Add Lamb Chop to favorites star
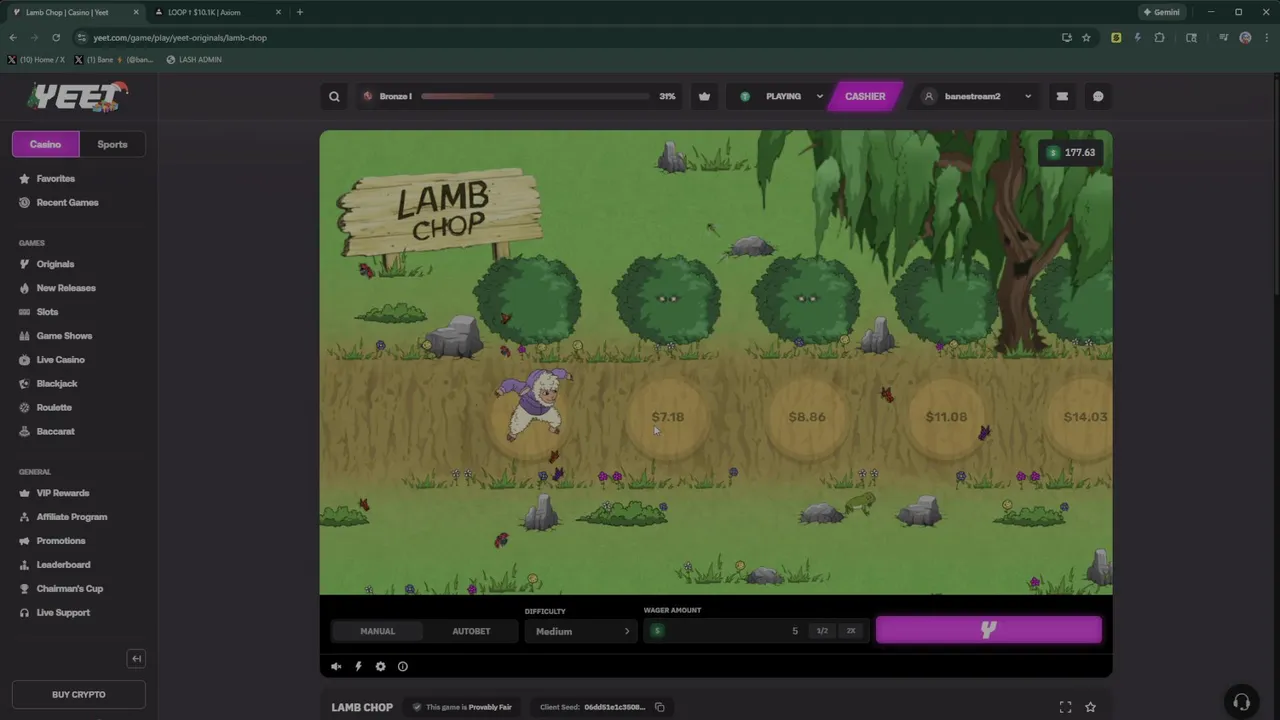Screen dimensions: 1280x720 (1090, 707)
